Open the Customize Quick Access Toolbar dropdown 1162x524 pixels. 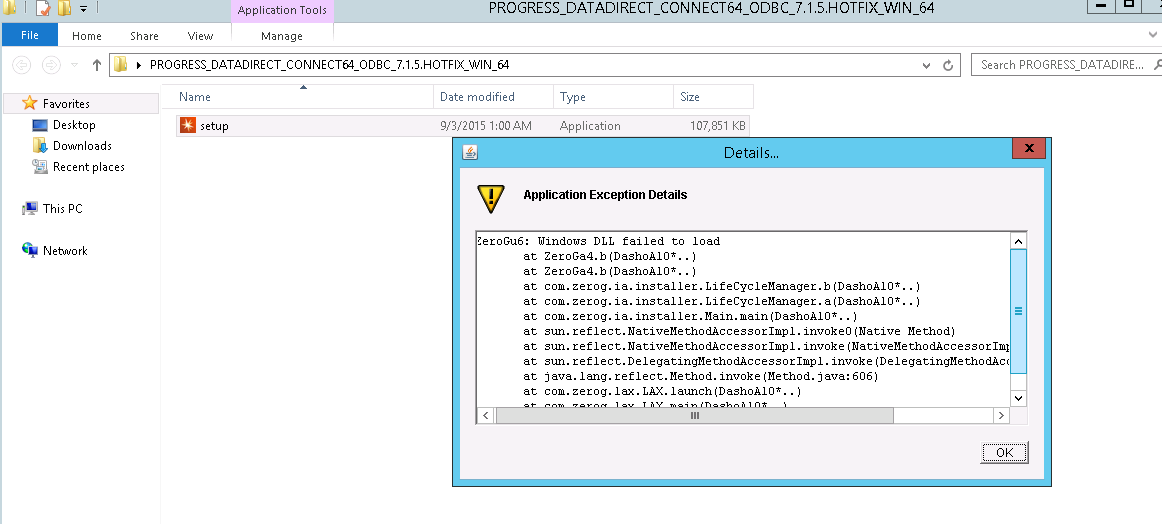pos(83,9)
